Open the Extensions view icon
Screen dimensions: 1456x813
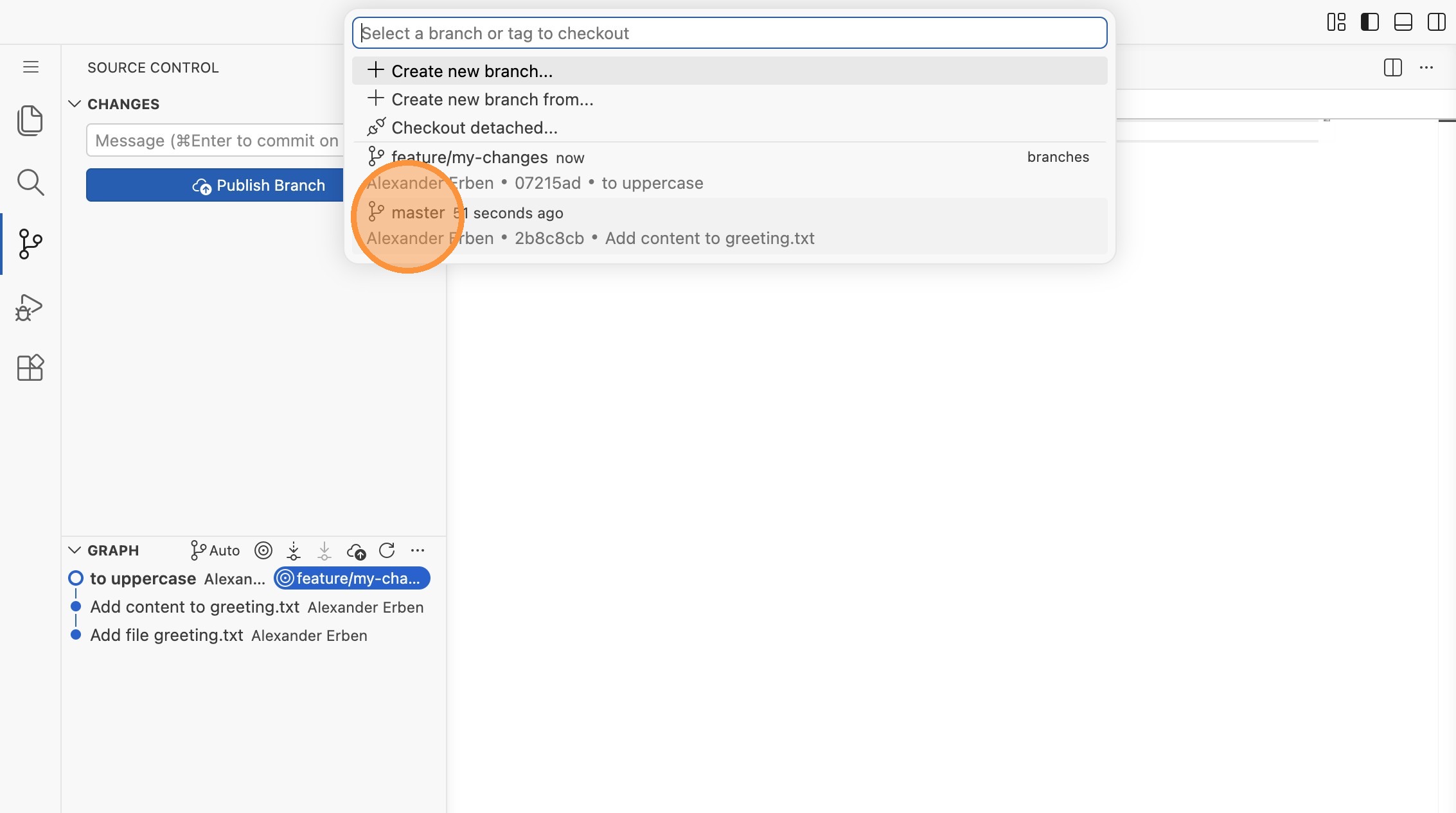point(30,368)
